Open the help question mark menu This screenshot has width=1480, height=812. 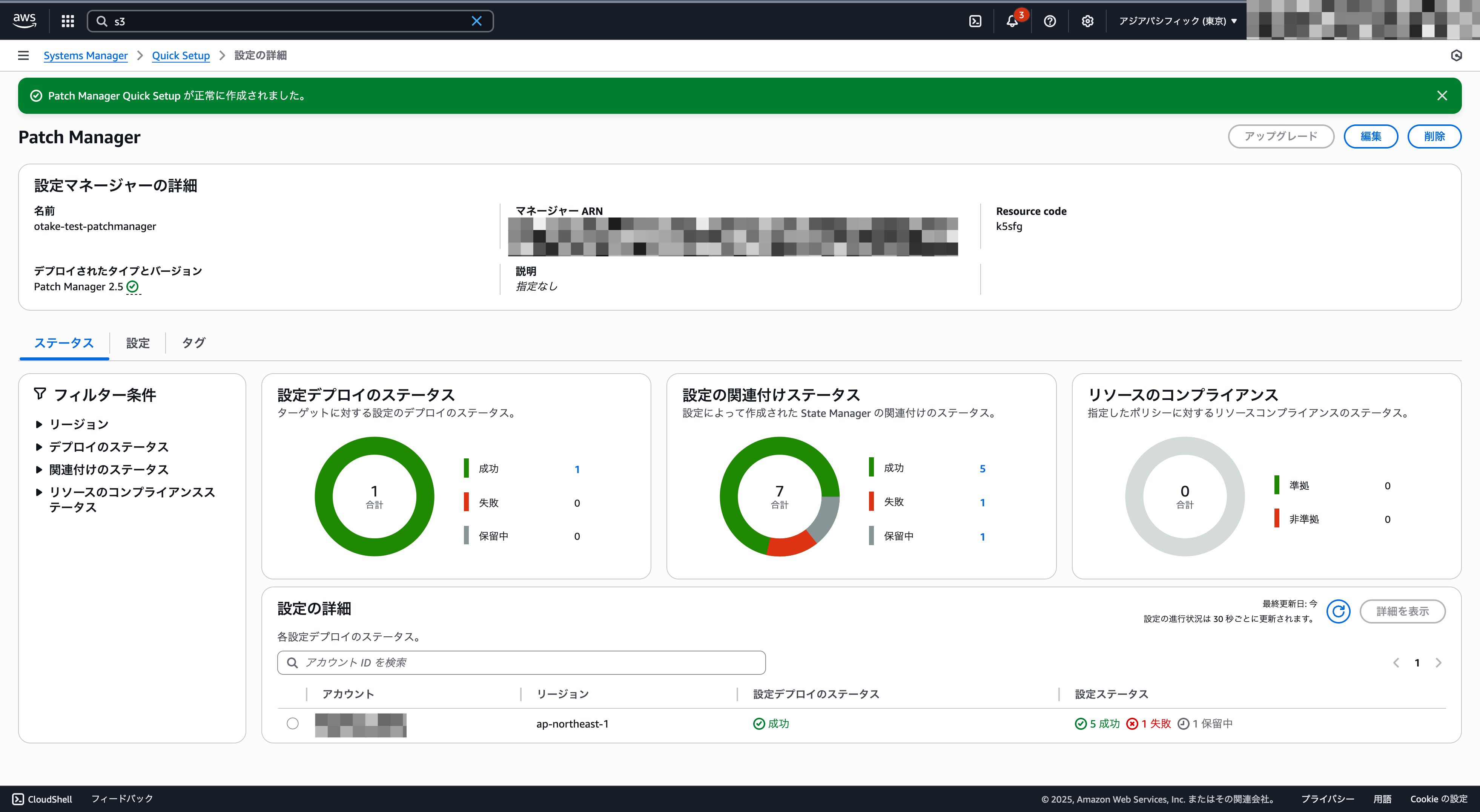1050,21
